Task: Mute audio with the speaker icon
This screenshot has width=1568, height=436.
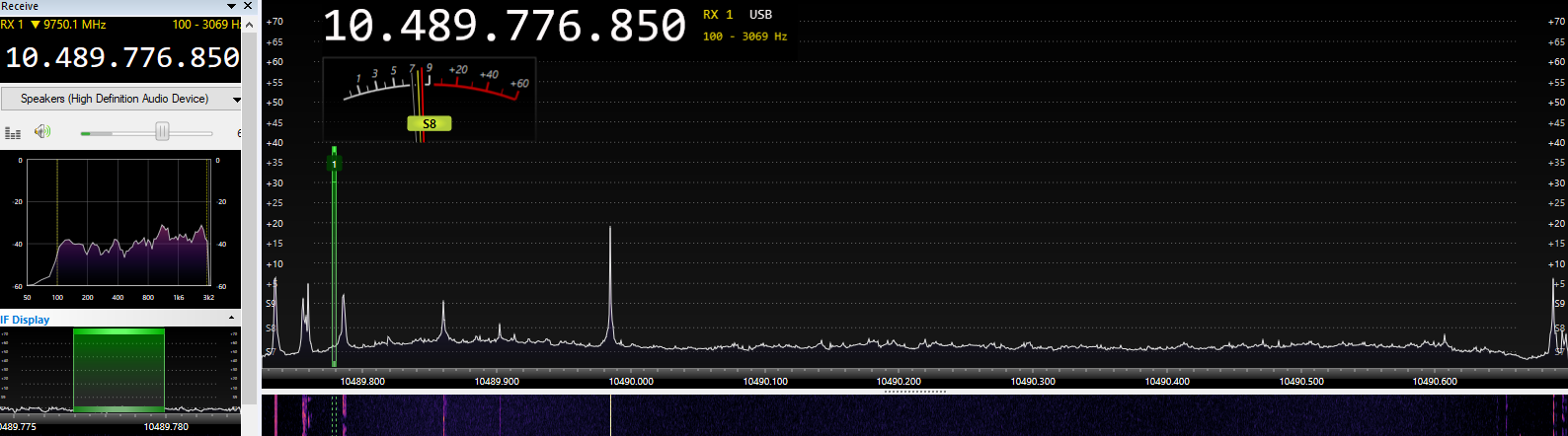Action: pos(41,131)
